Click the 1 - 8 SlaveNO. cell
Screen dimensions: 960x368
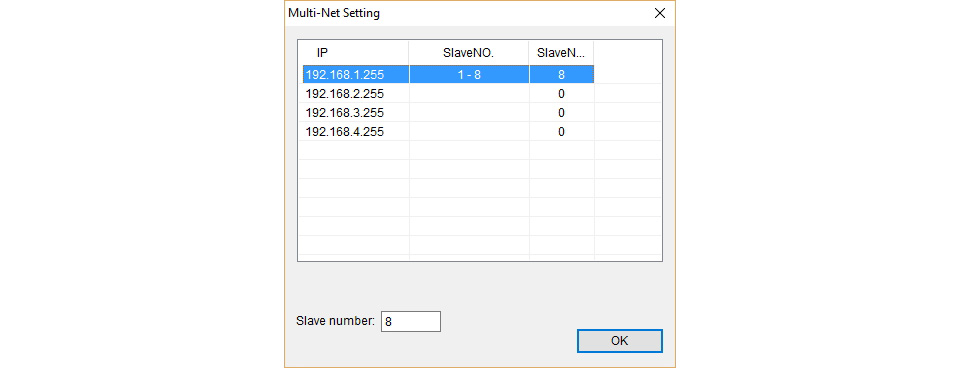(469, 75)
